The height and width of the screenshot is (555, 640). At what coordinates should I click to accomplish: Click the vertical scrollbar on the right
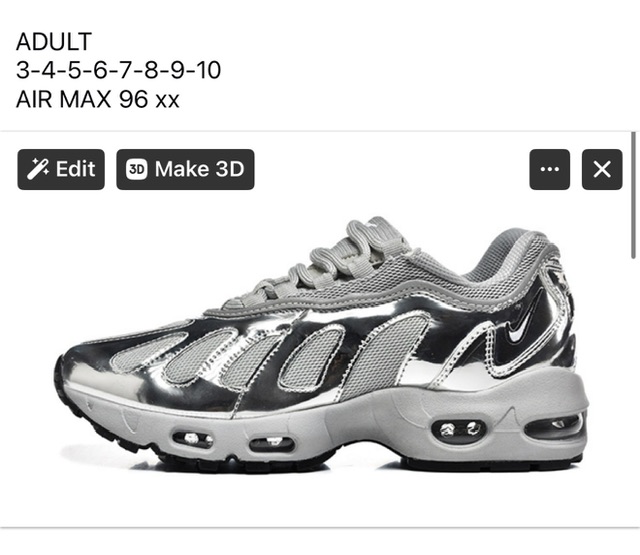pos(633,195)
